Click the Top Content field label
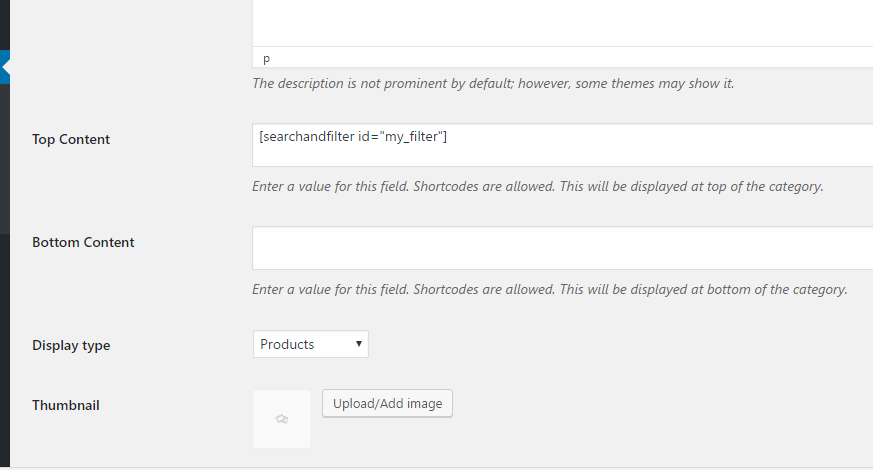 tap(71, 139)
